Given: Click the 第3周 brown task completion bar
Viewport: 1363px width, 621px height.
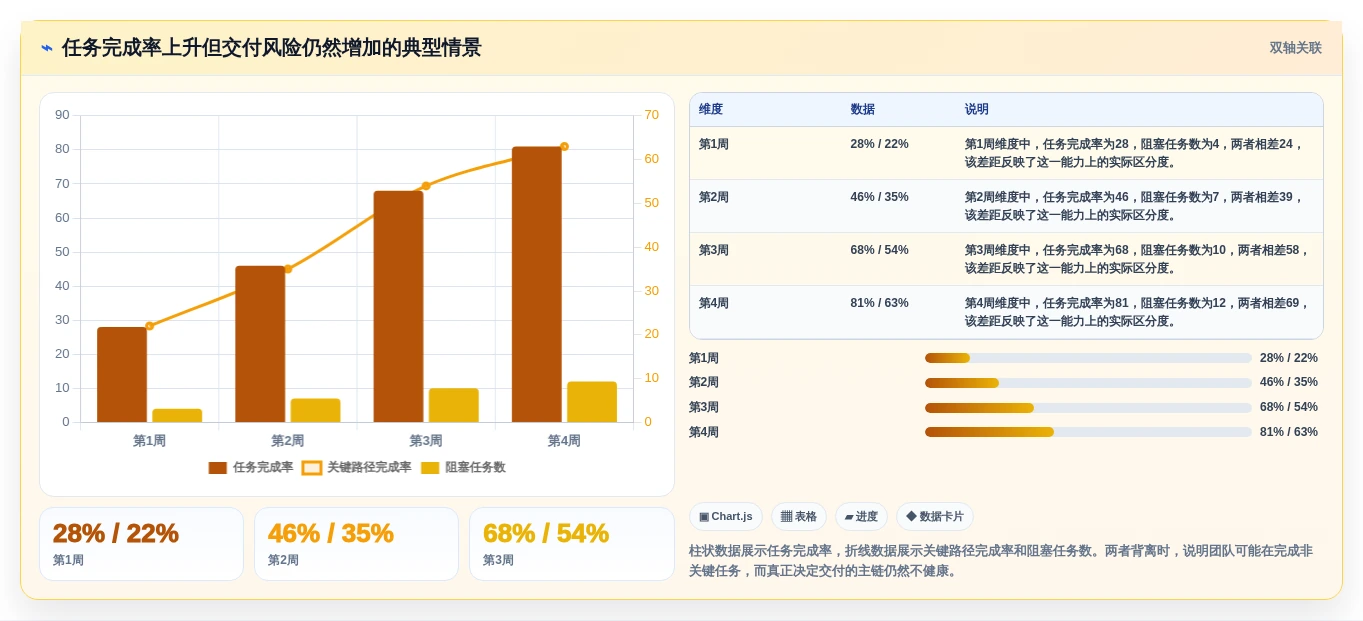Looking at the screenshot, I should pyautogui.click(x=398, y=306).
